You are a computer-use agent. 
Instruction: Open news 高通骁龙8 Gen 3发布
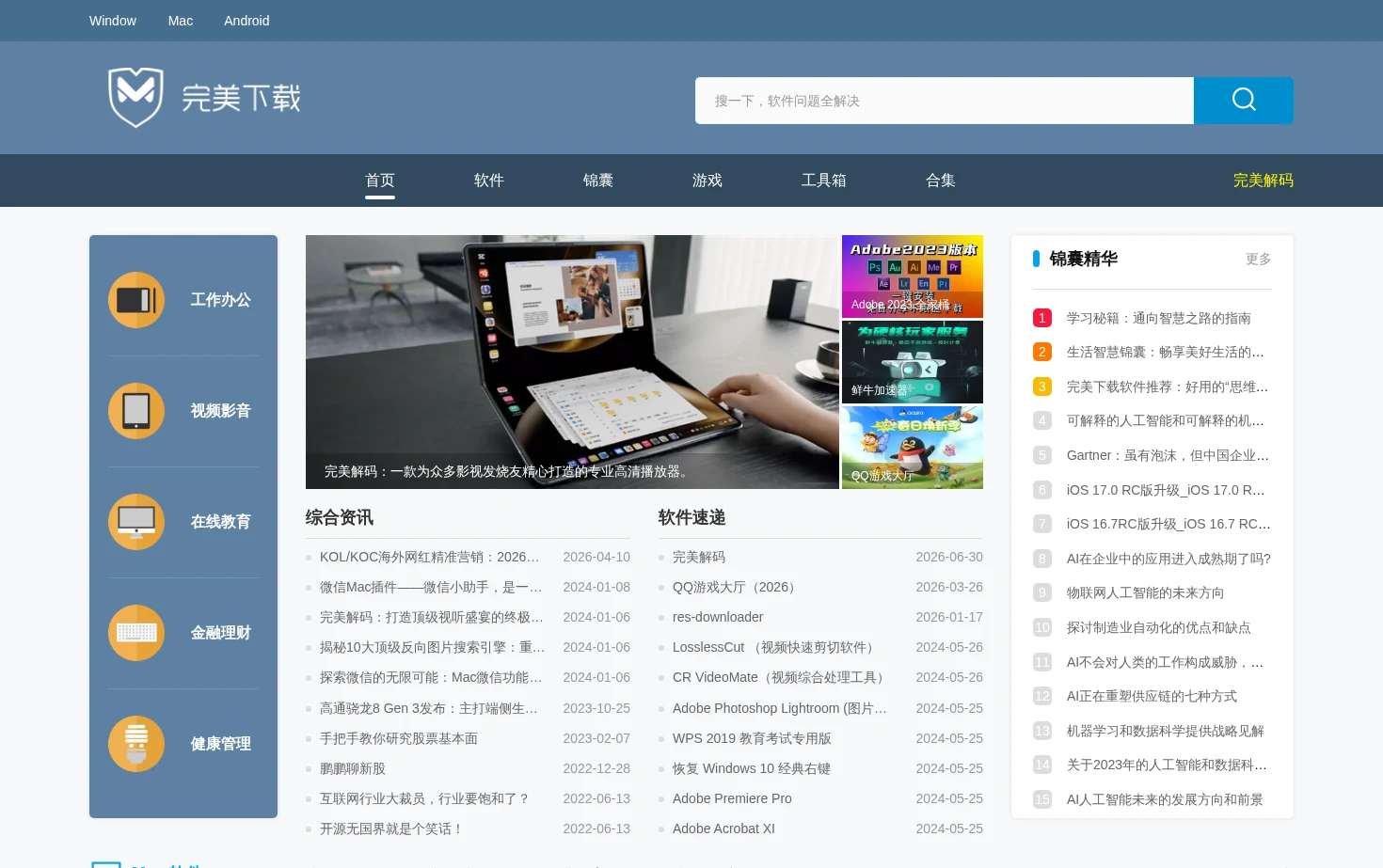click(x=429, y=709)
